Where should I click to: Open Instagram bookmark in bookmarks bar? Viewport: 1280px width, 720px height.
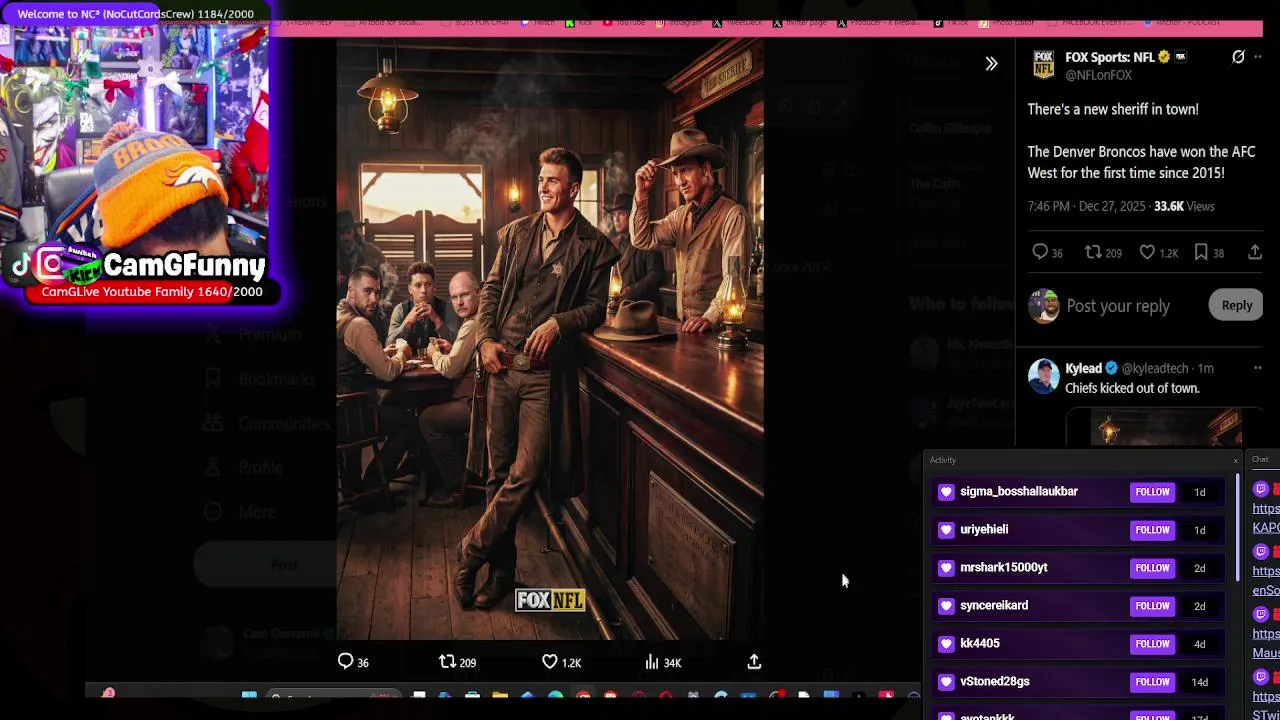point(678,22)
